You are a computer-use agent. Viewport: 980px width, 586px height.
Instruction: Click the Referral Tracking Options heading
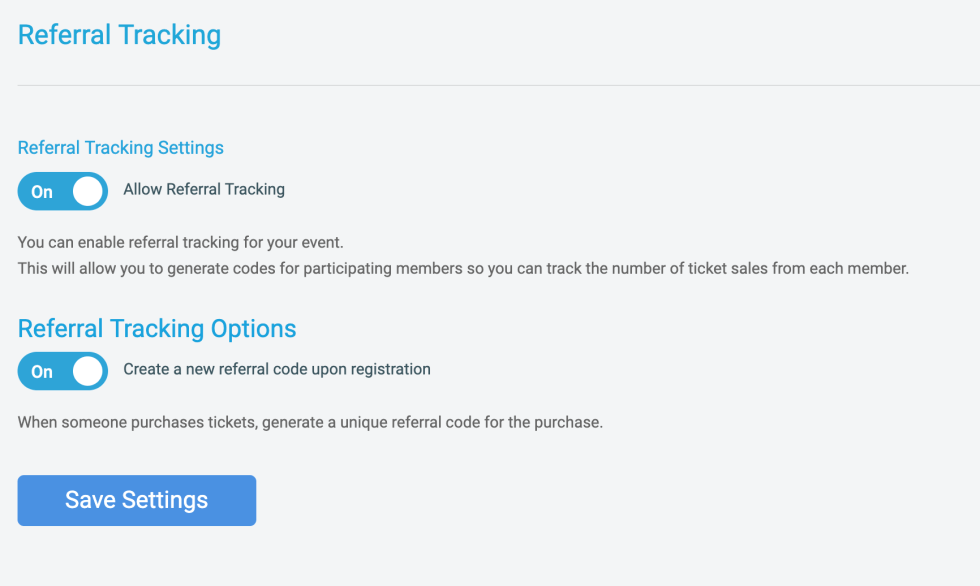[x=157, y=329]
